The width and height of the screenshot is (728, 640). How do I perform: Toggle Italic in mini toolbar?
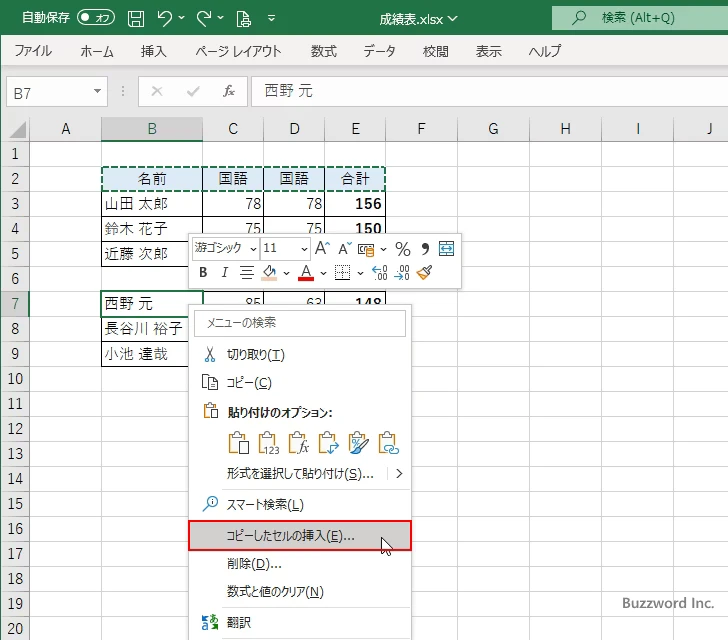click(225, 273)
